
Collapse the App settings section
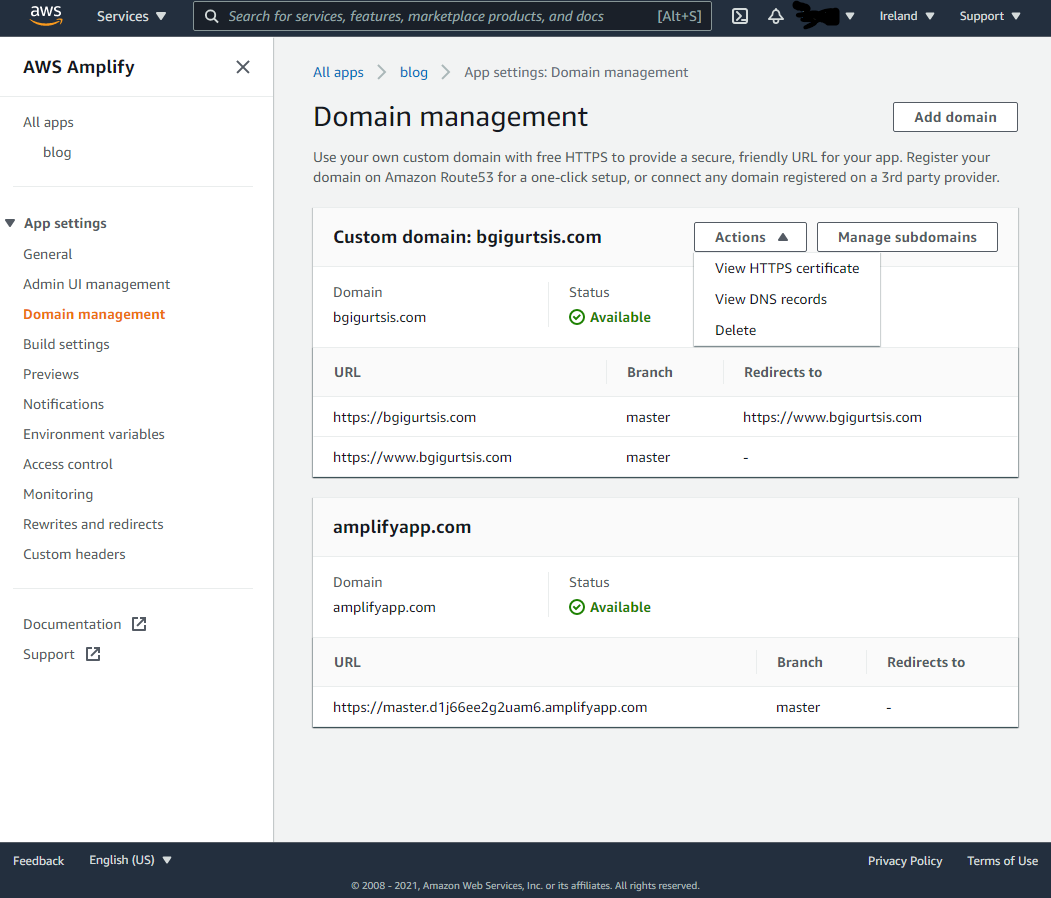pyautogui.click(x=10, y=223)
